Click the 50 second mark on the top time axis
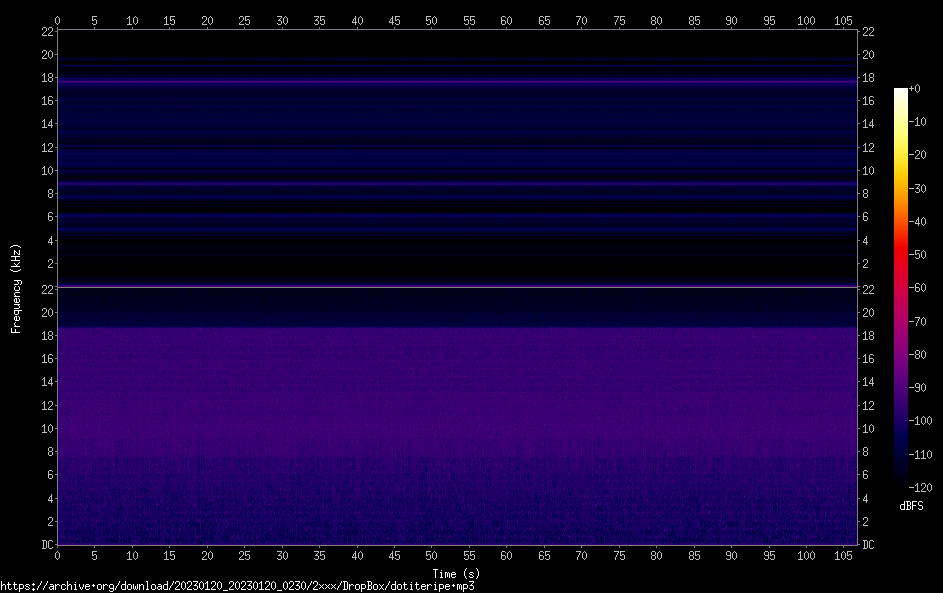Screen dimensions: 943x593 pos(431,20)
